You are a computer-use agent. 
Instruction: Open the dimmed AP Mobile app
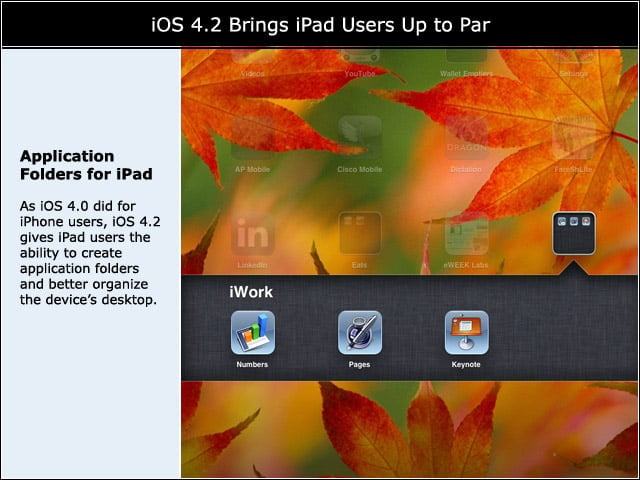coord(253,138)
